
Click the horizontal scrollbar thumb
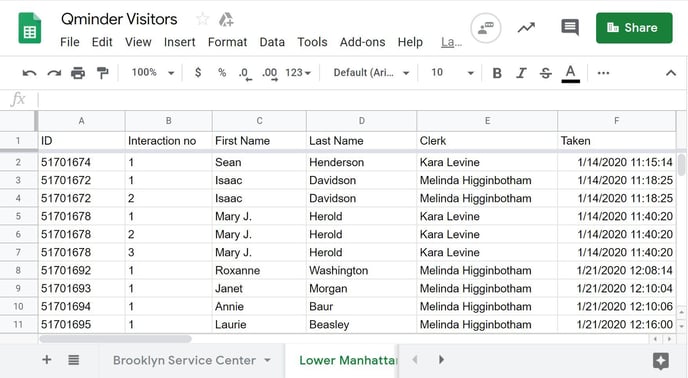[x=115, y=338]
